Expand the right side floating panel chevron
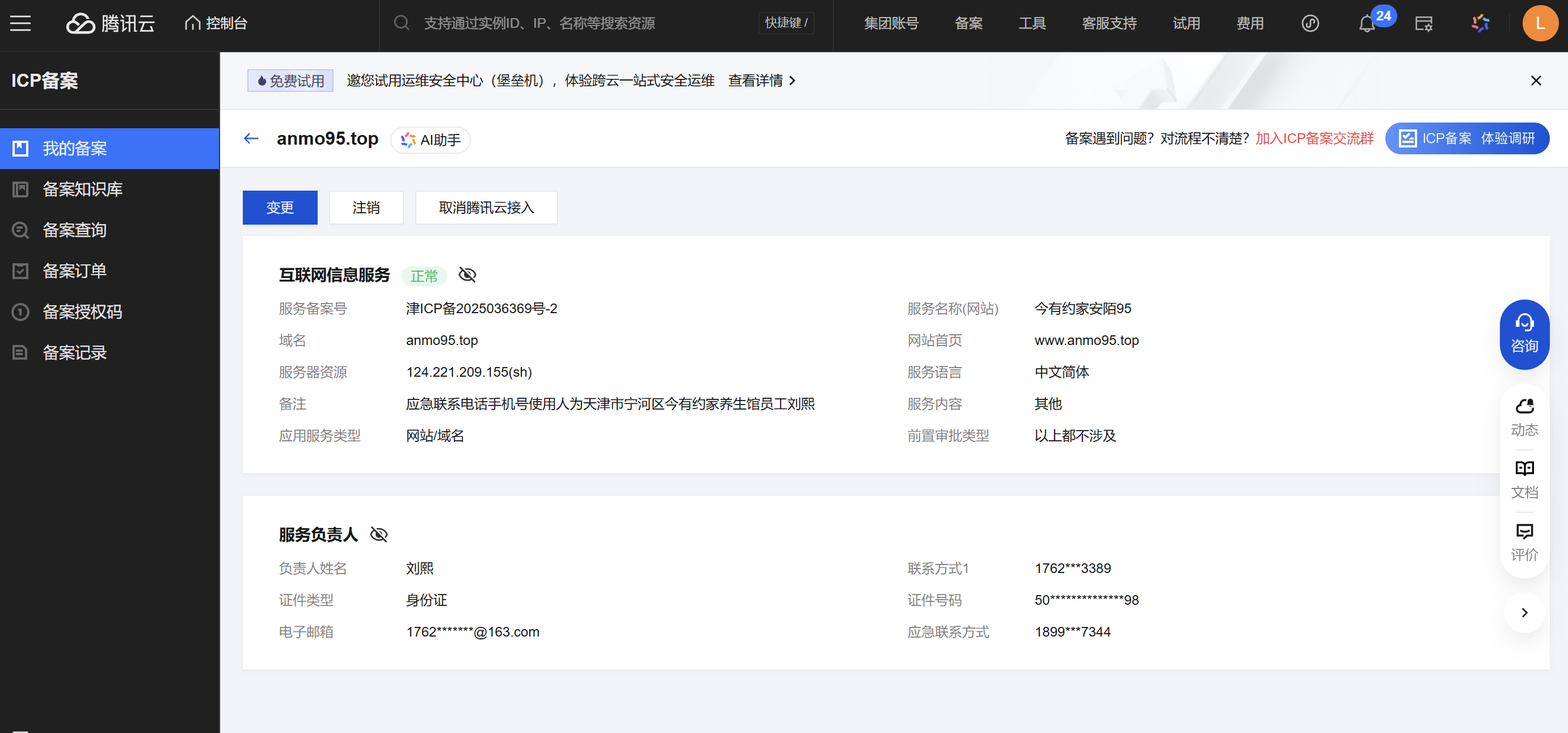Image resolution: width=1568 pixels, height=733 pixels. coord(1524,613)
